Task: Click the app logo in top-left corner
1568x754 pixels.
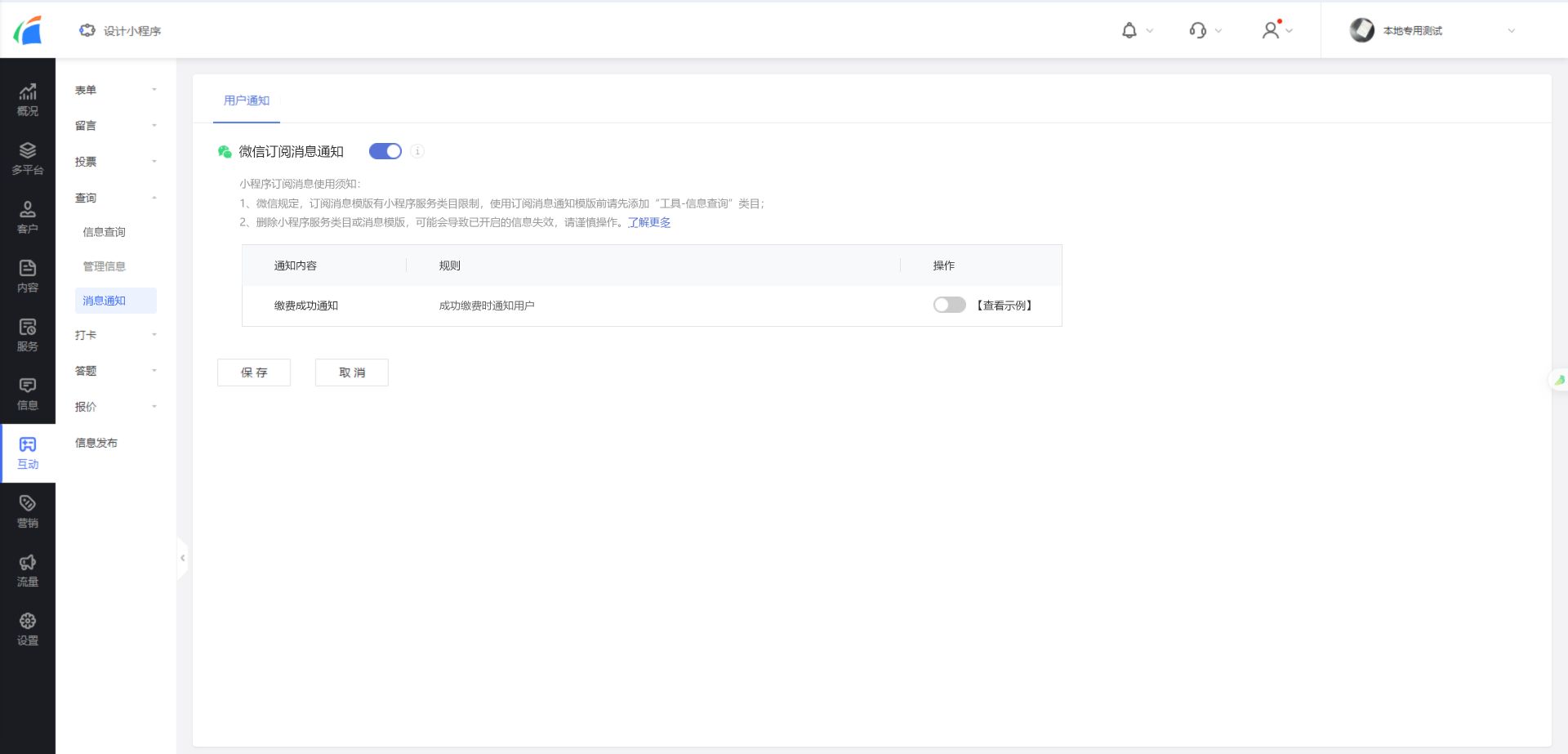Action: coord(27,30)
